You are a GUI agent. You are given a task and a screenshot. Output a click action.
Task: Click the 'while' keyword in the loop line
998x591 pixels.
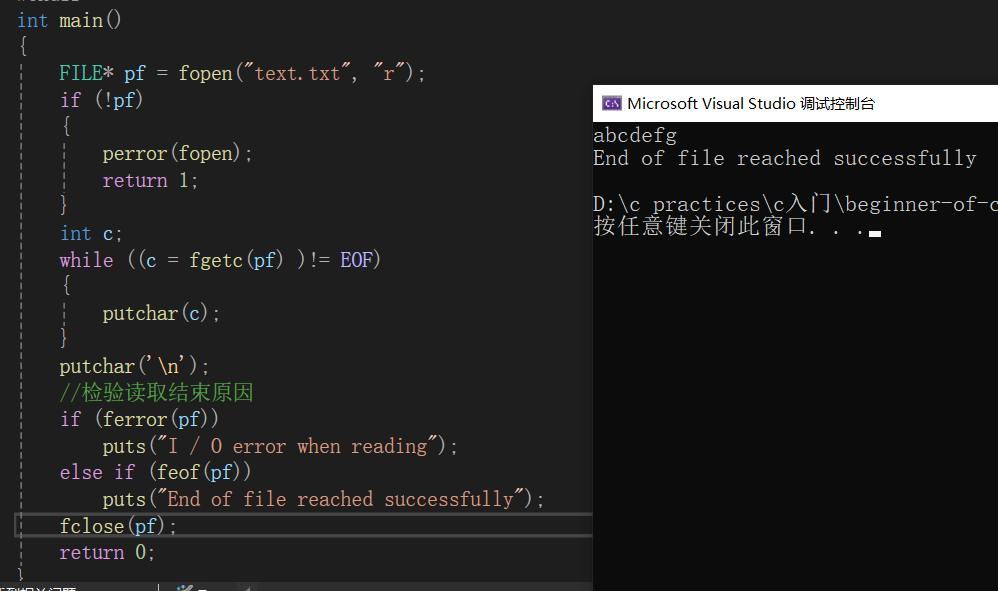tap(87, 260)
